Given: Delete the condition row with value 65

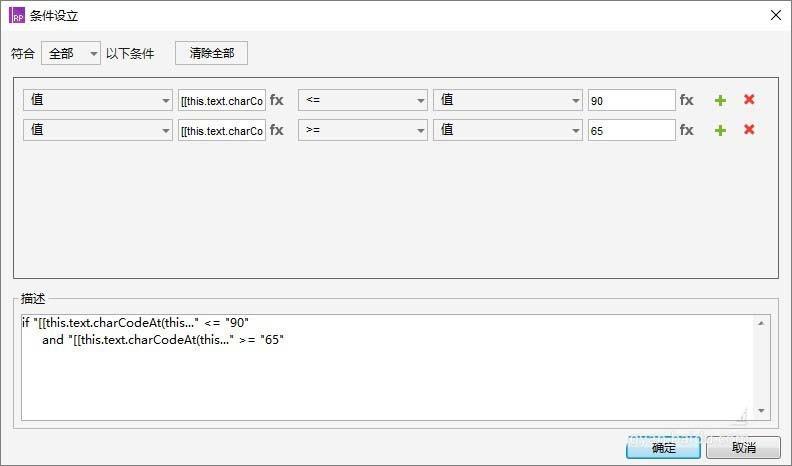Looking at the screenshot, I should 749,130.
